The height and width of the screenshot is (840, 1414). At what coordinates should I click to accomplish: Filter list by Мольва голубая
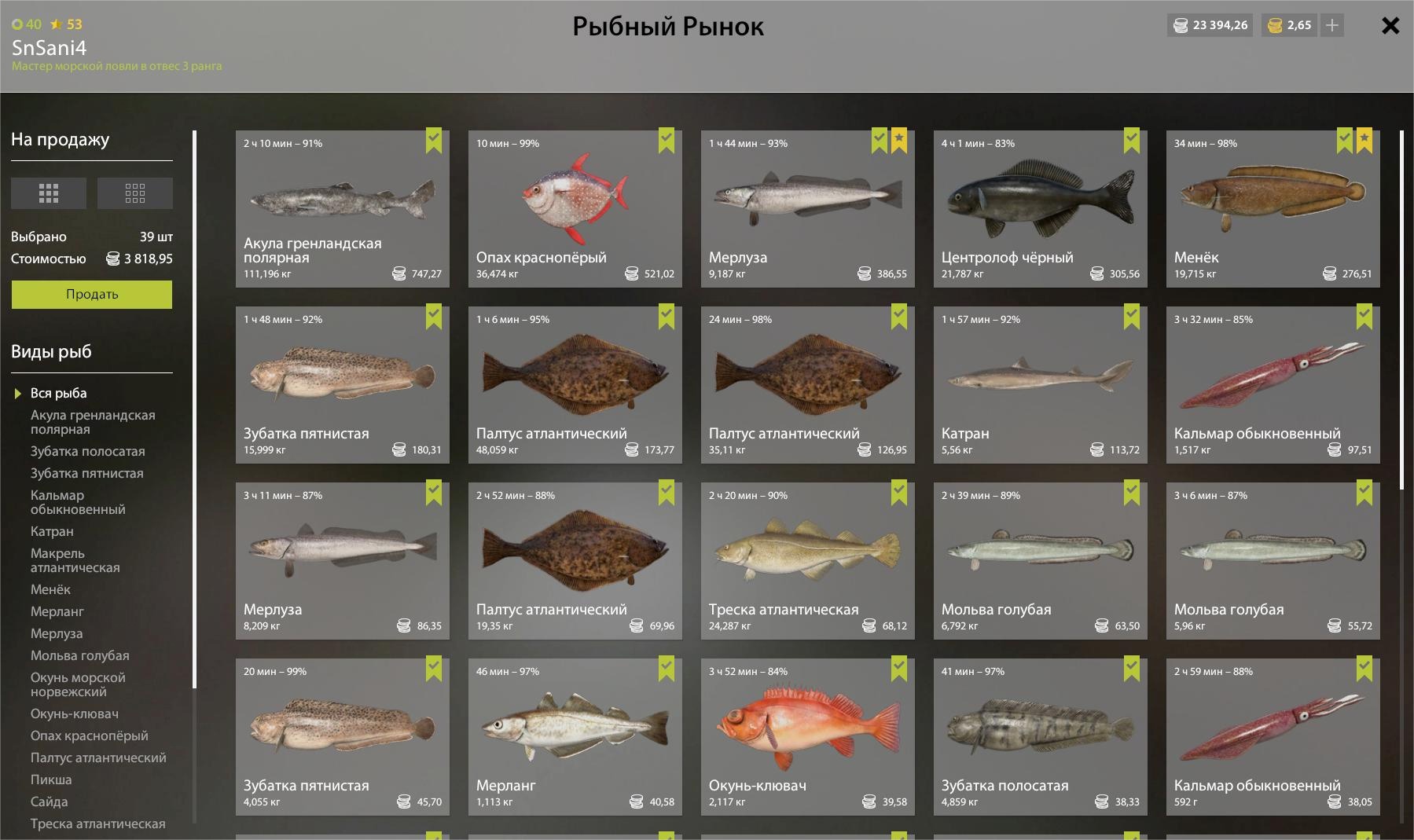80,656
